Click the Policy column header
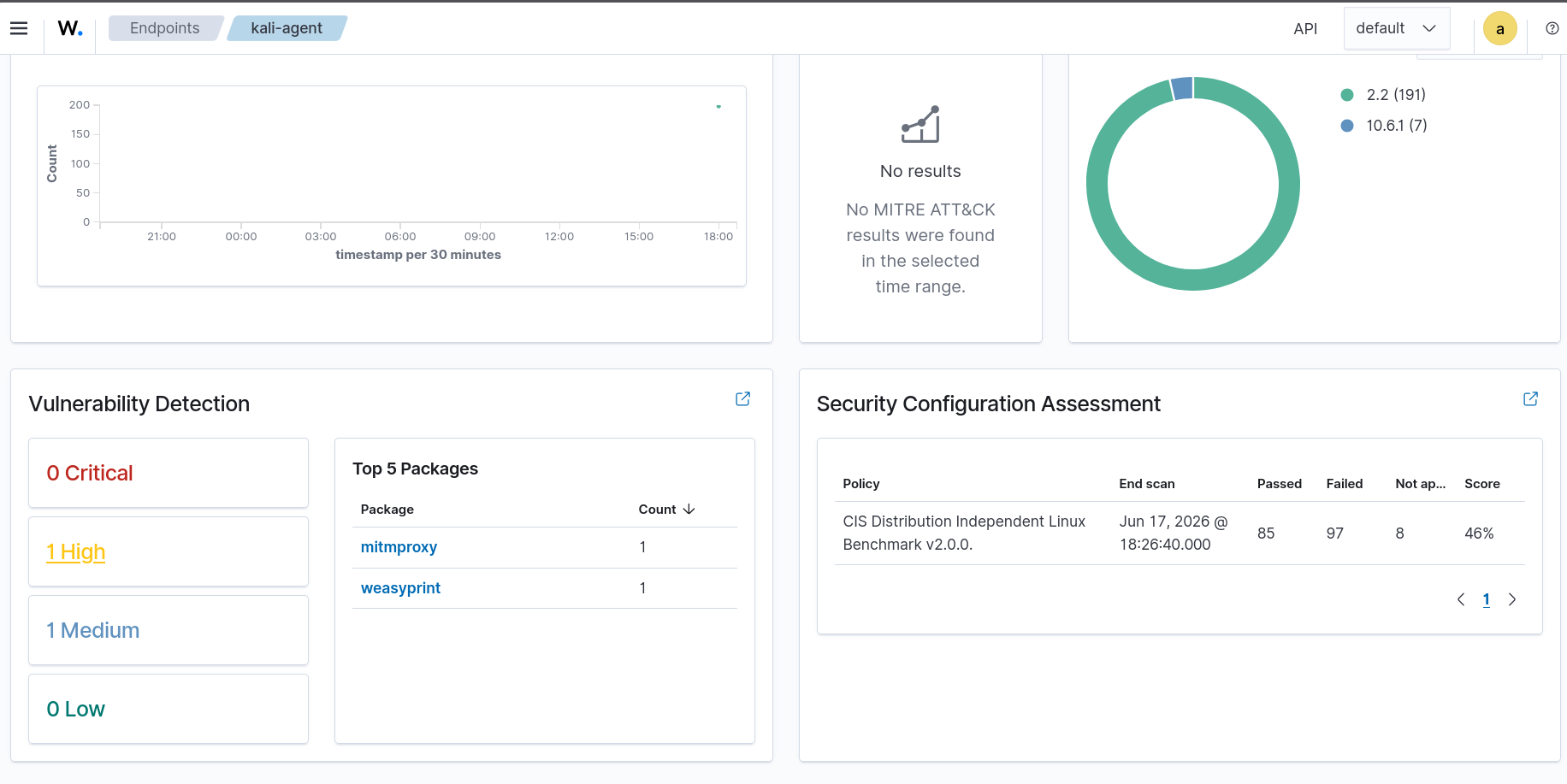 (861, 483)
